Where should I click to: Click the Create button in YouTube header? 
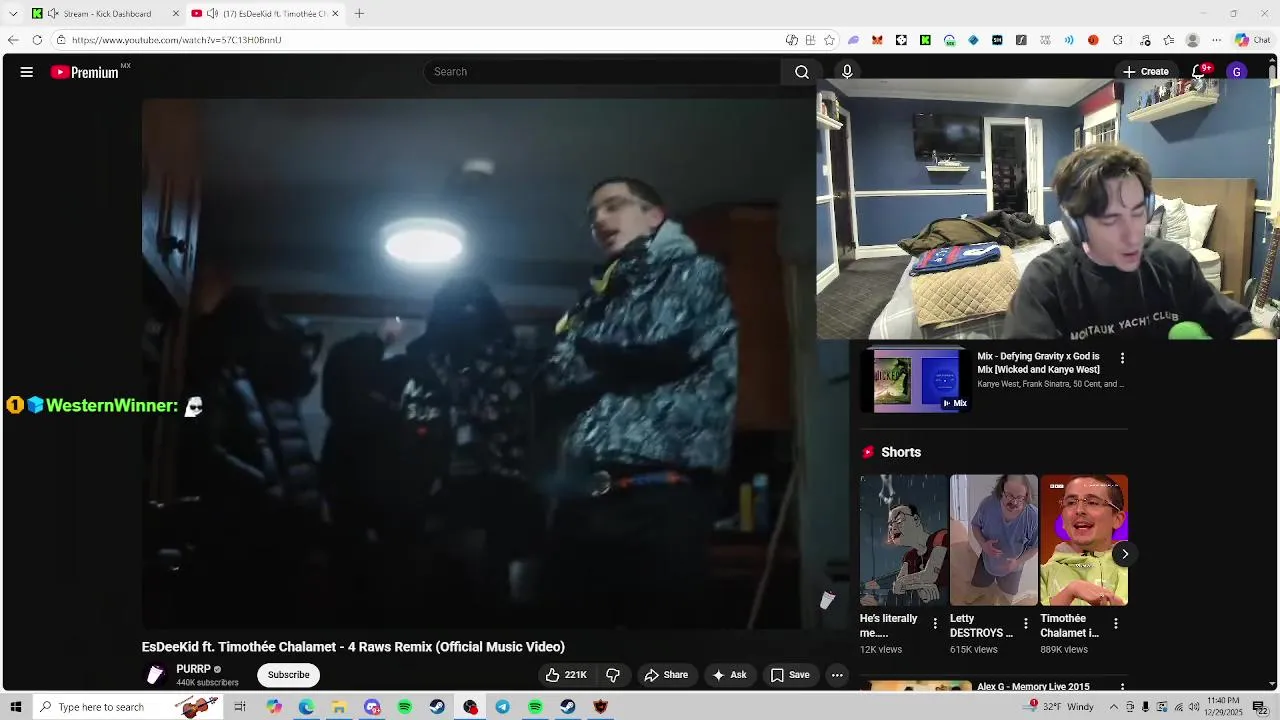(x=1145, y=72)
